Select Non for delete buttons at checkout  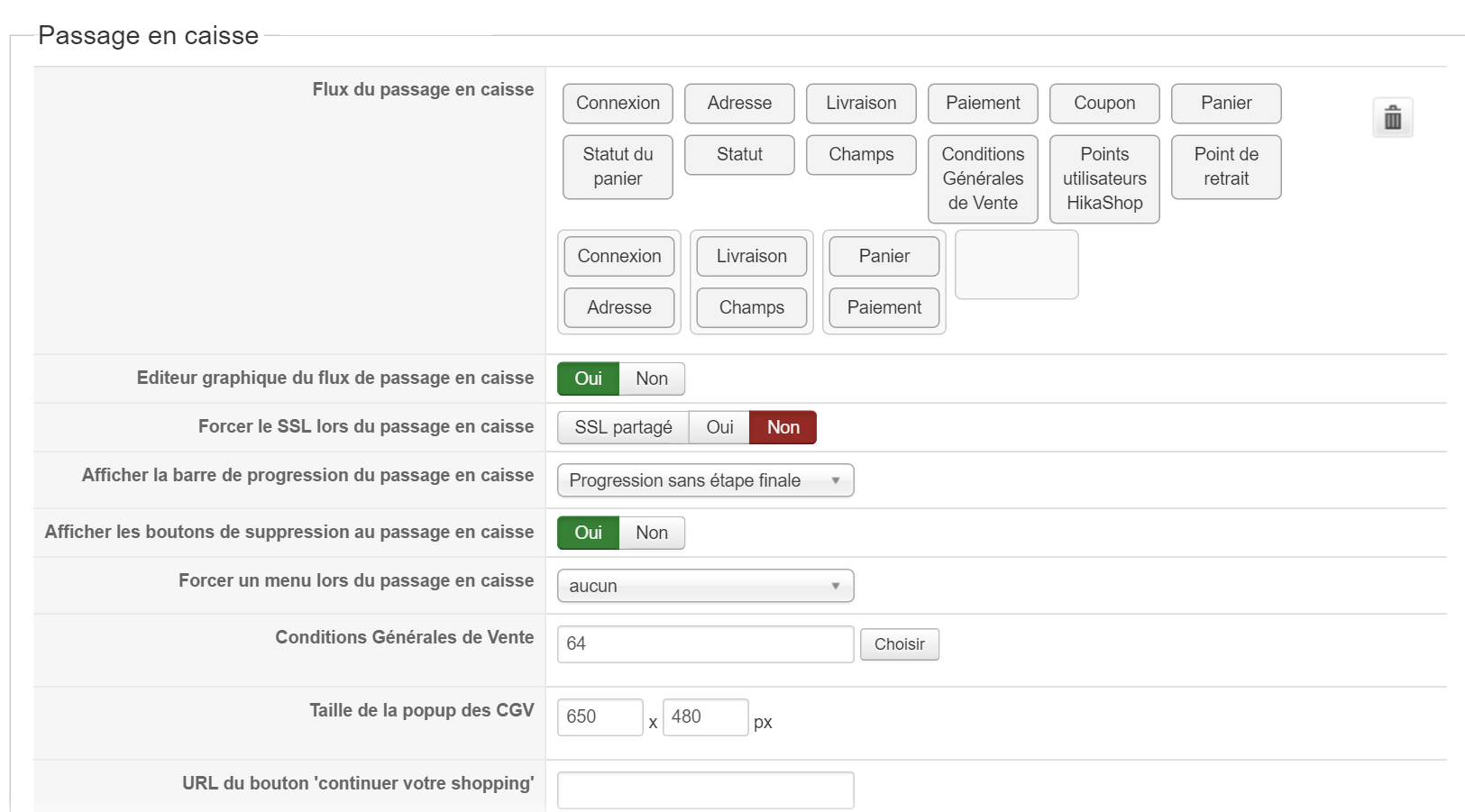tap(651, 533)
